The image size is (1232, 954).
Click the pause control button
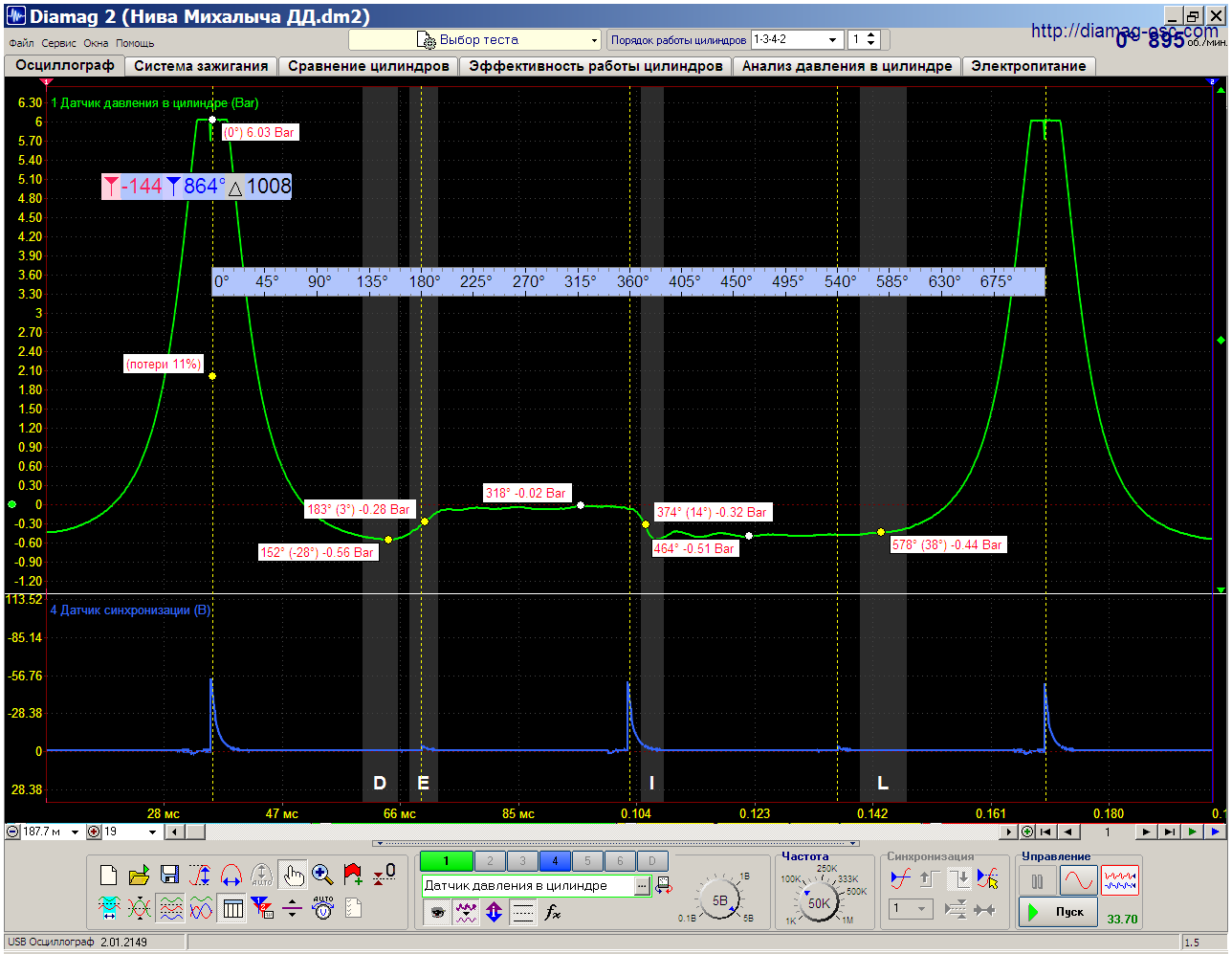click(1037, 881)
